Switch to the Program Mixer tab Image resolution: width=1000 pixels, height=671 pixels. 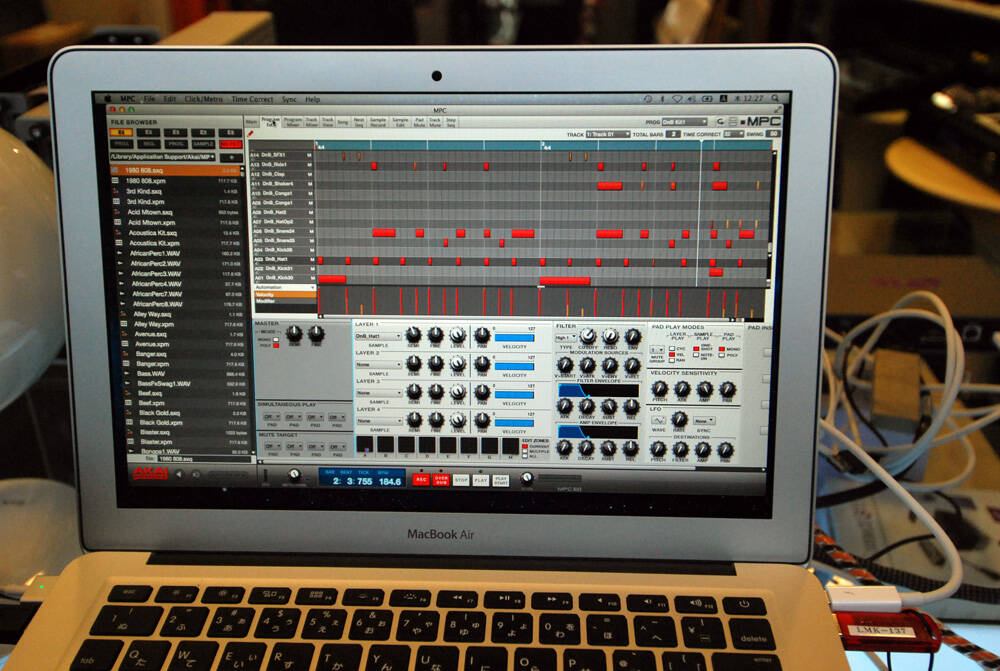click(x=293, y=121)
